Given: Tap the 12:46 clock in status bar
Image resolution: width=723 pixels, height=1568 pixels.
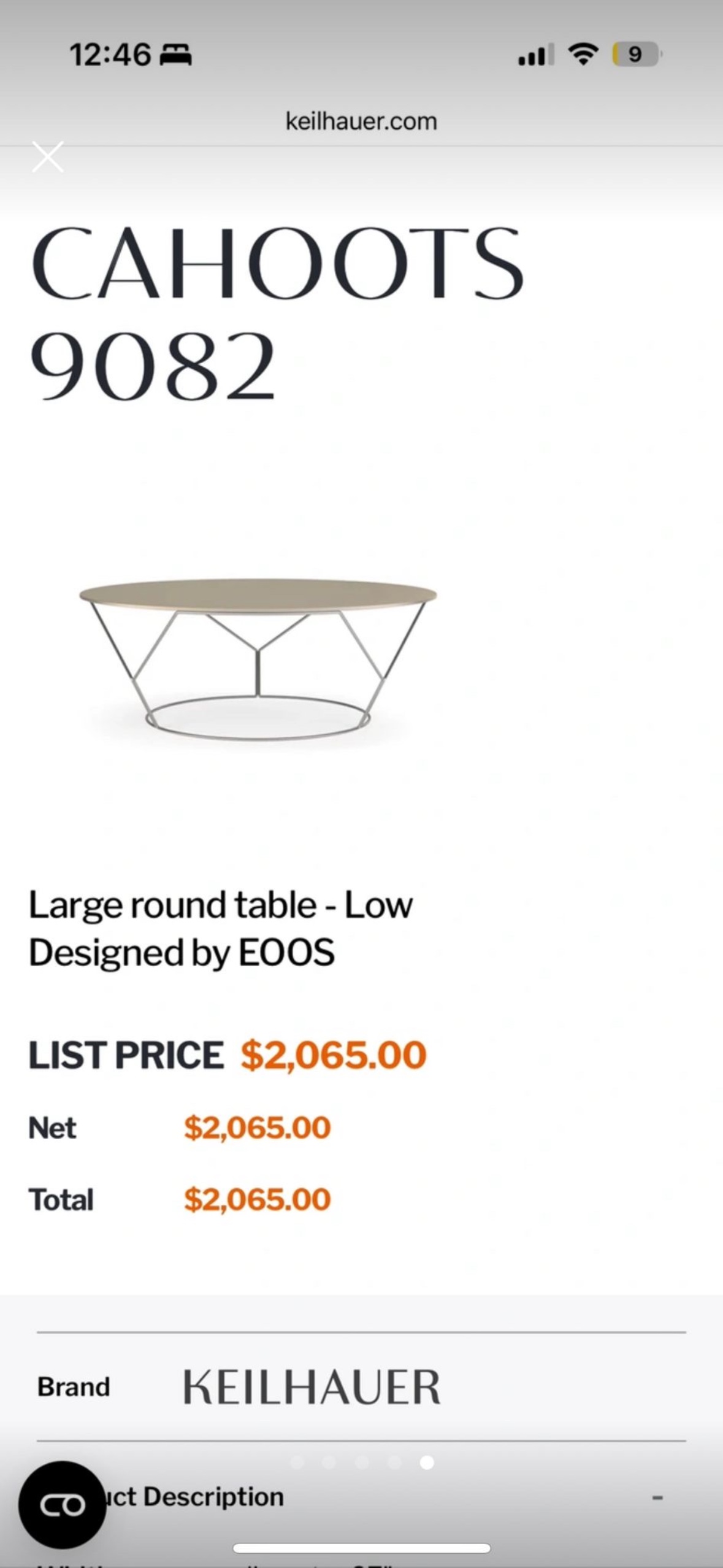Looking at the screenshot, I should pos(110,55).
